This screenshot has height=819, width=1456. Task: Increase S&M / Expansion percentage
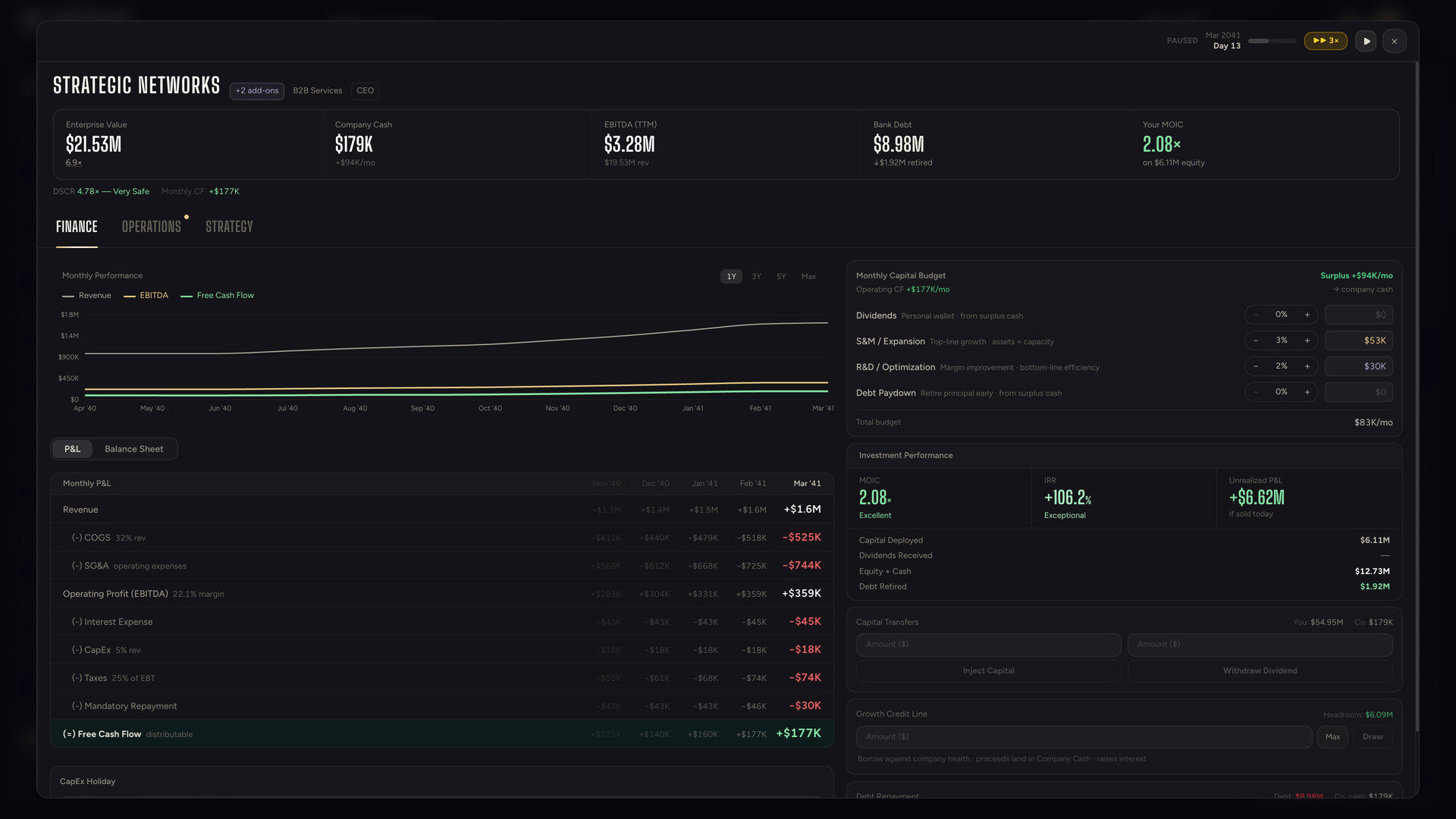pos(1307,340)
